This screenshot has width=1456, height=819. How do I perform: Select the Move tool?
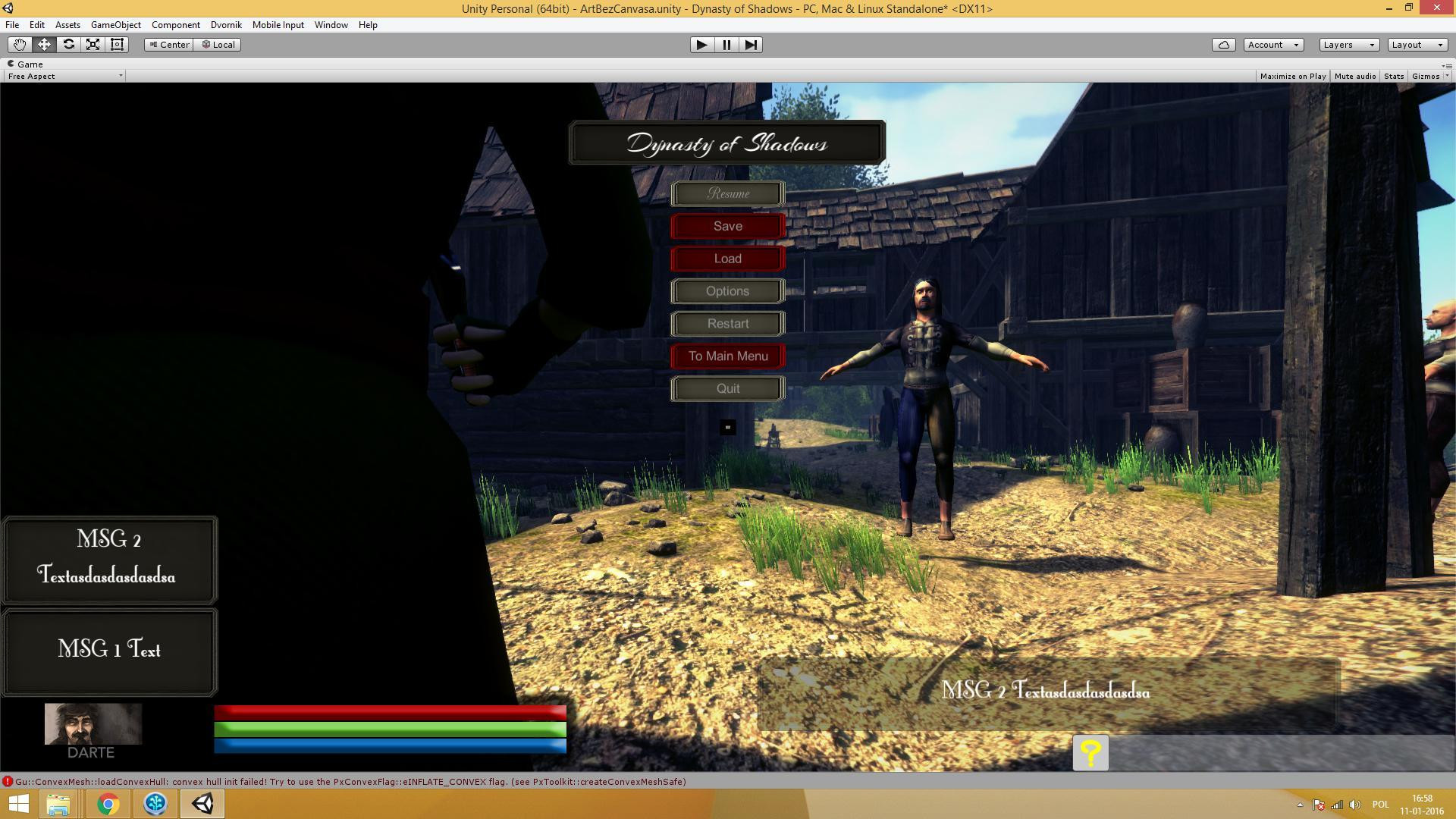44,45
